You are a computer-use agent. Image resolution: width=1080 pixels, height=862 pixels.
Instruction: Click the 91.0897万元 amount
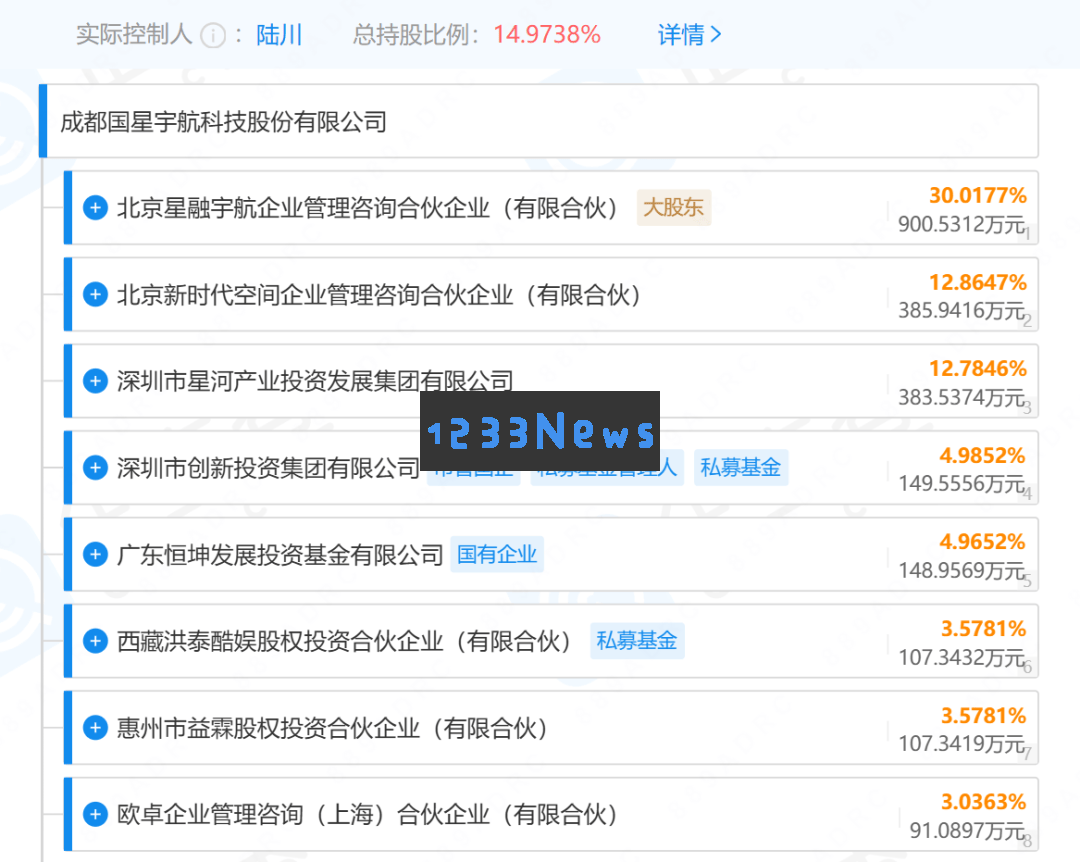coord(968,831)
